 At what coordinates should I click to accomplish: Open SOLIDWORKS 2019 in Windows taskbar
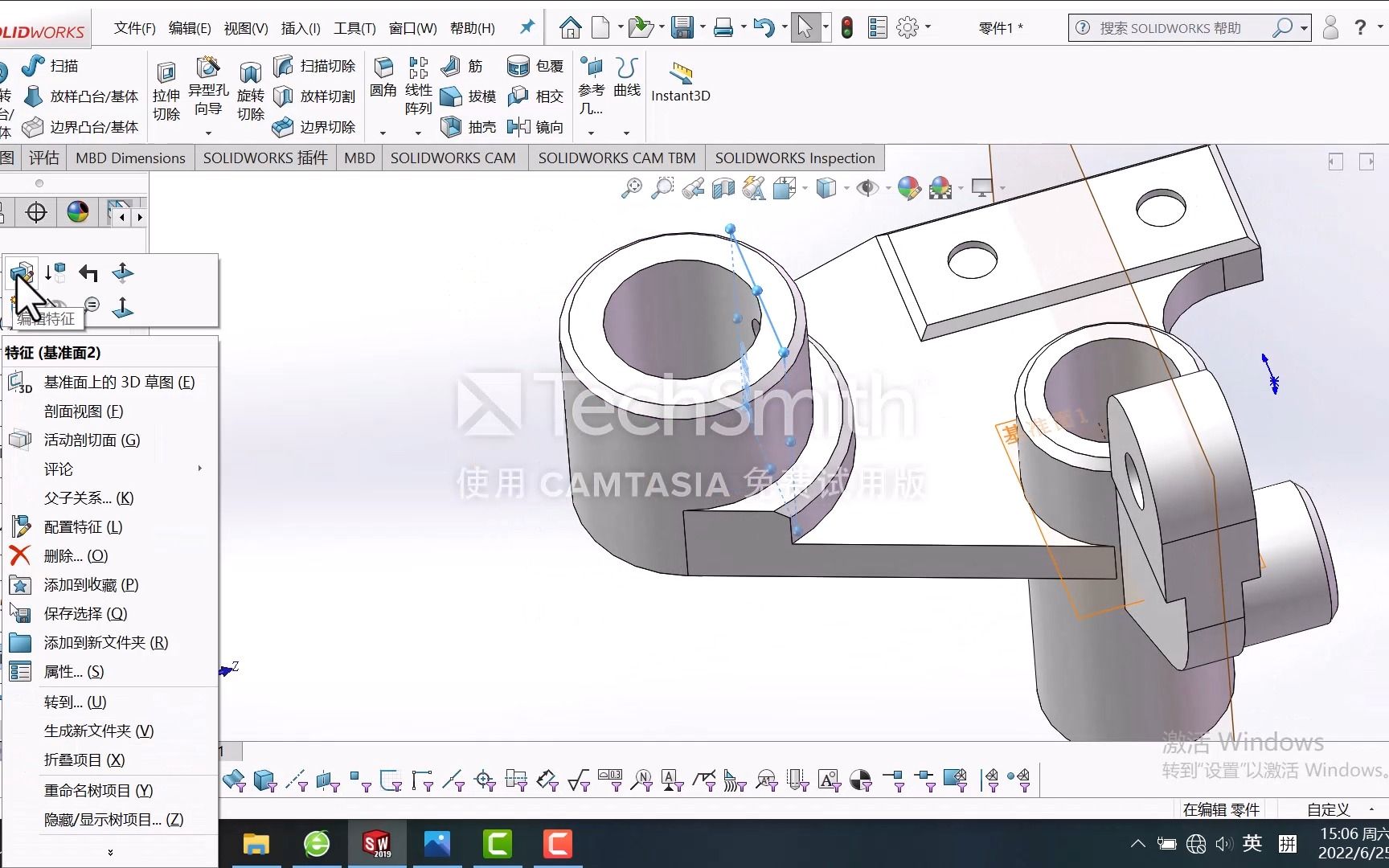coord(376,844)
